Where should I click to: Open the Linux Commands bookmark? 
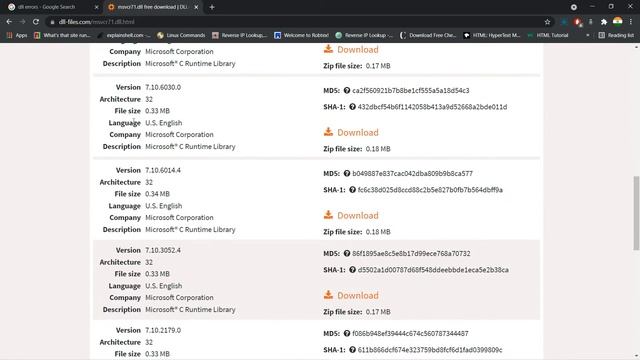tap(181, 36)
